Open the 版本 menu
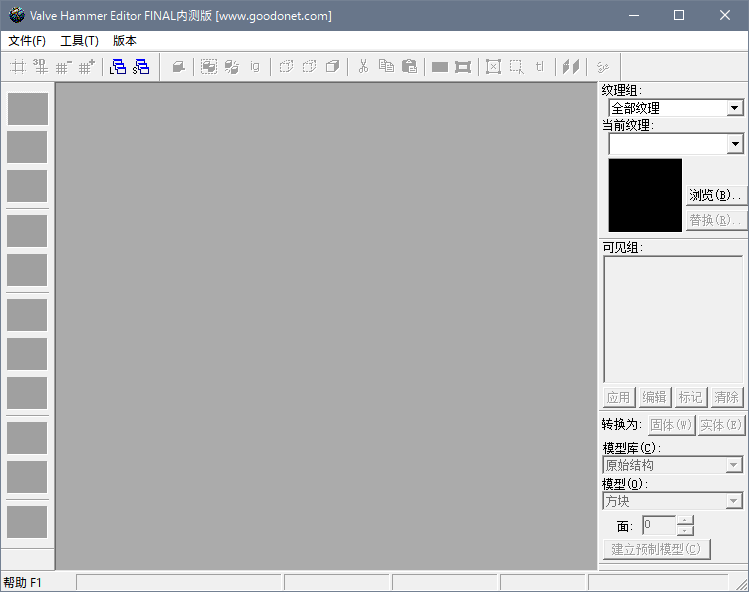Viewport: 749px width, 592px height. point(125,41)
